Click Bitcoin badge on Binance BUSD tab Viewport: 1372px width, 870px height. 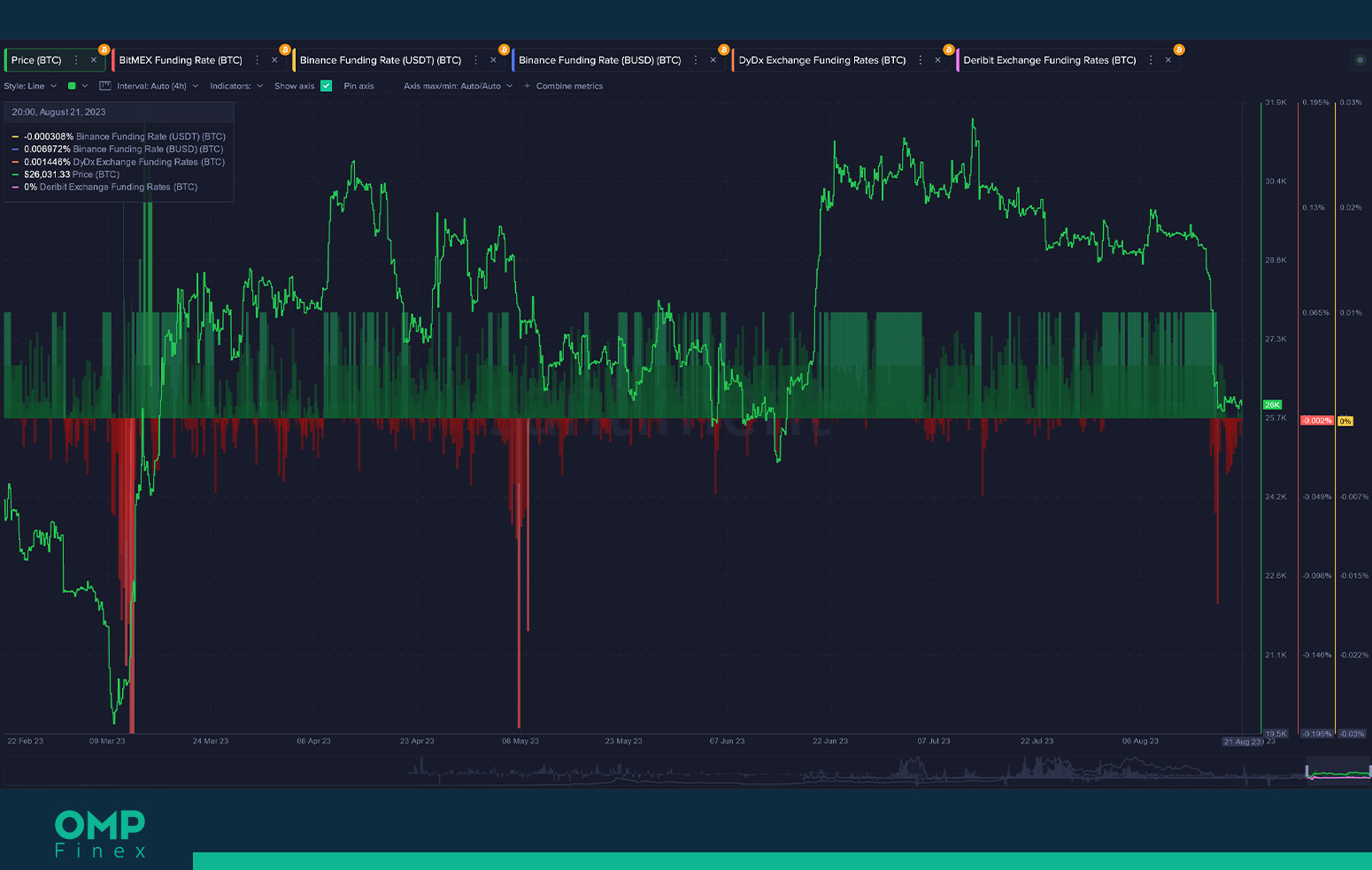(723, 50)
